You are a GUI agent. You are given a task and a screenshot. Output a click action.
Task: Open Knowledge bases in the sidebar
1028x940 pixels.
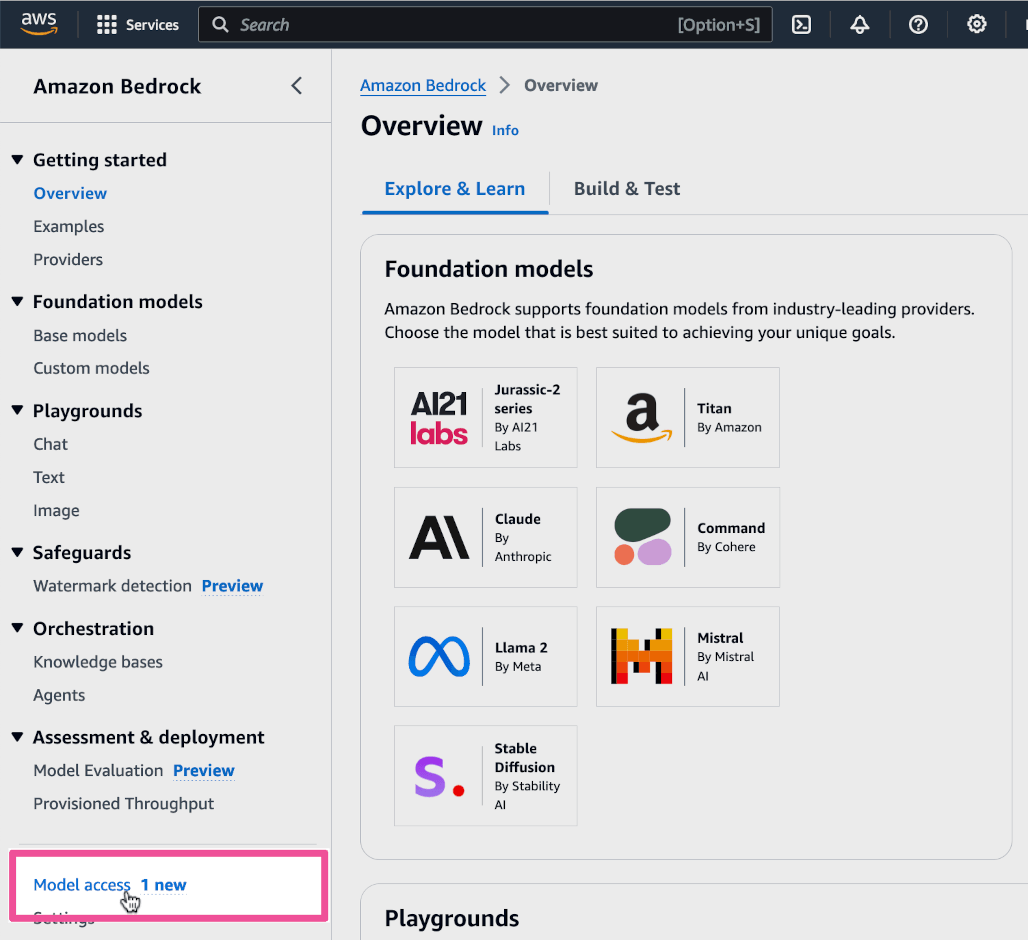[98, 662]
